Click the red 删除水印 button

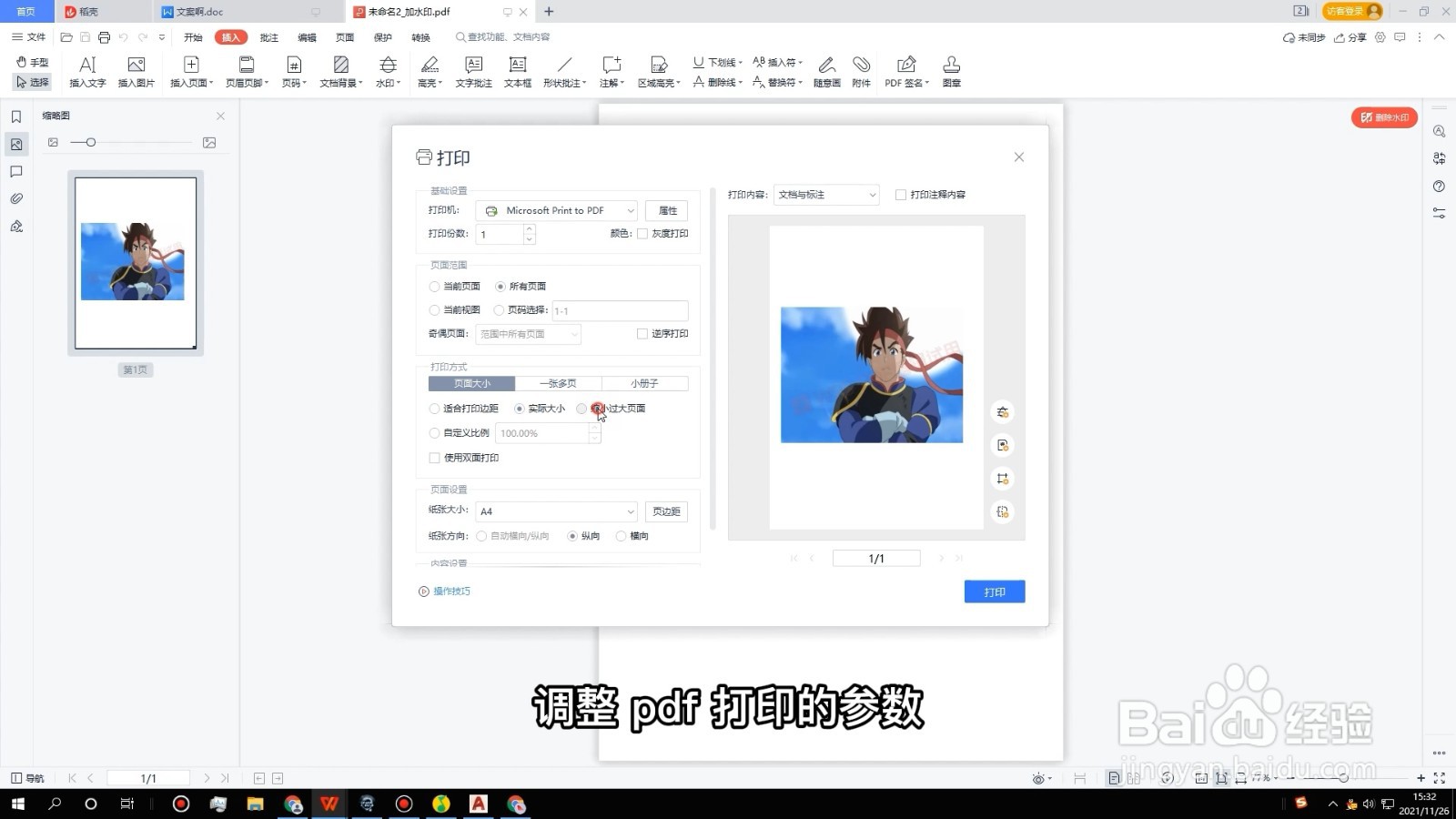[1384, 117]
